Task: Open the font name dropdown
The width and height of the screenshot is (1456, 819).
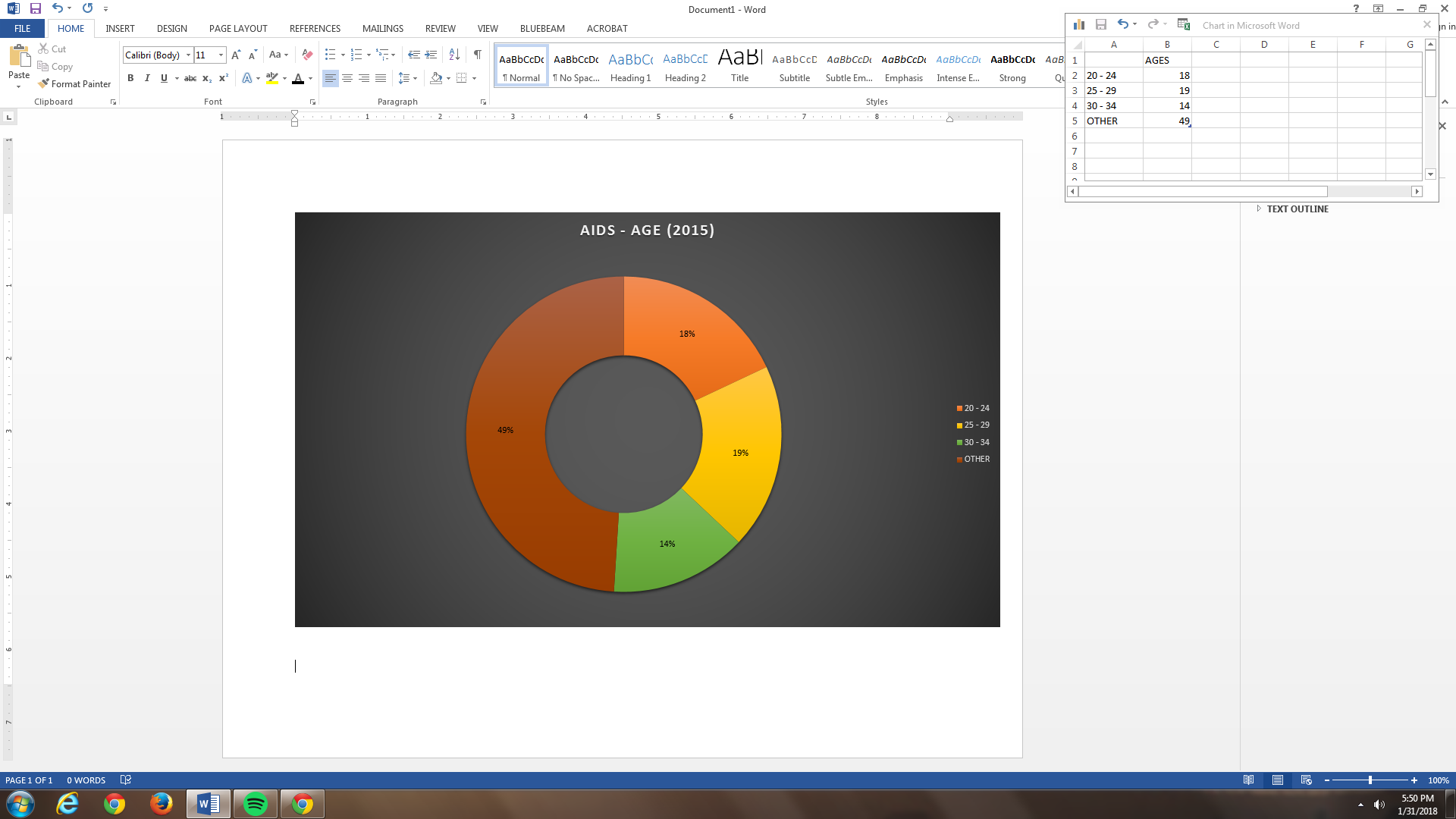Action: point(188,55)
